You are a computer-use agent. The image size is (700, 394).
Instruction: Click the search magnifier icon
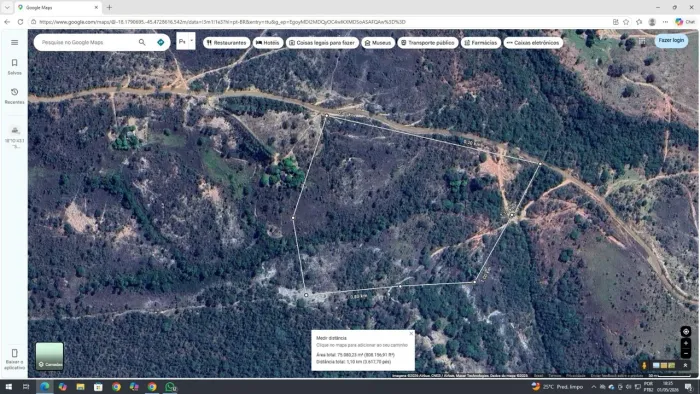(x=142, y=42)
